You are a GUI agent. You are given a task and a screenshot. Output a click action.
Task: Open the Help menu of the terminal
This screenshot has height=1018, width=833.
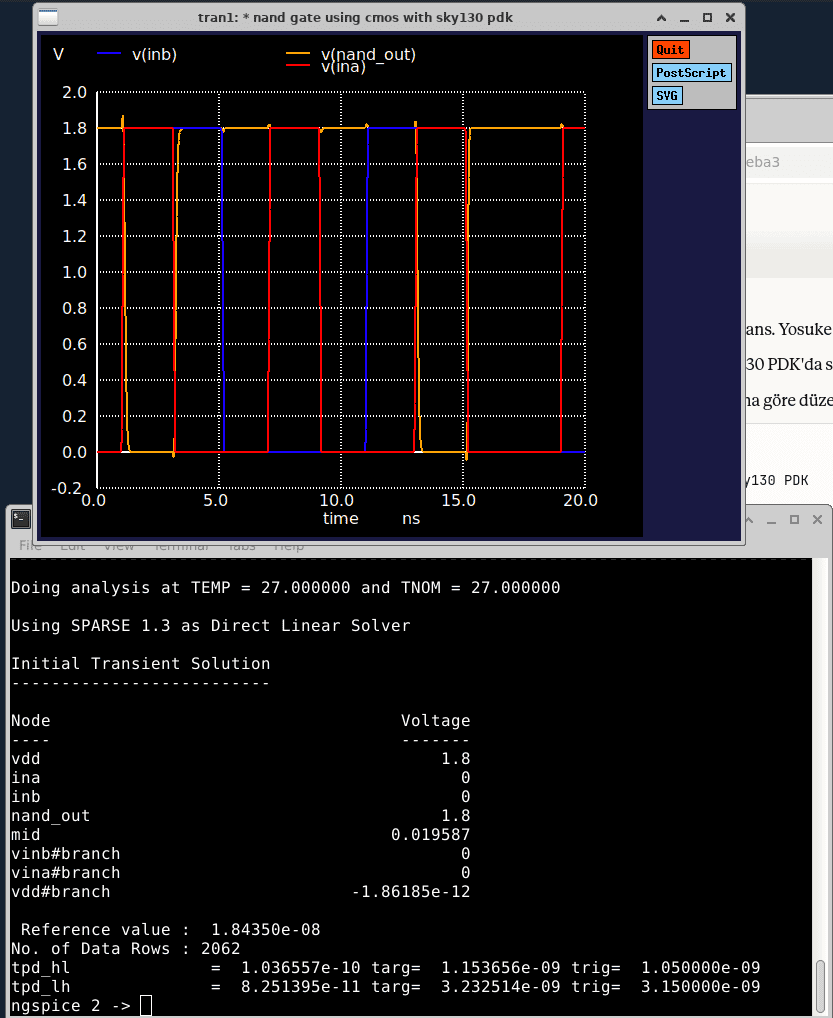click(289, 545)
